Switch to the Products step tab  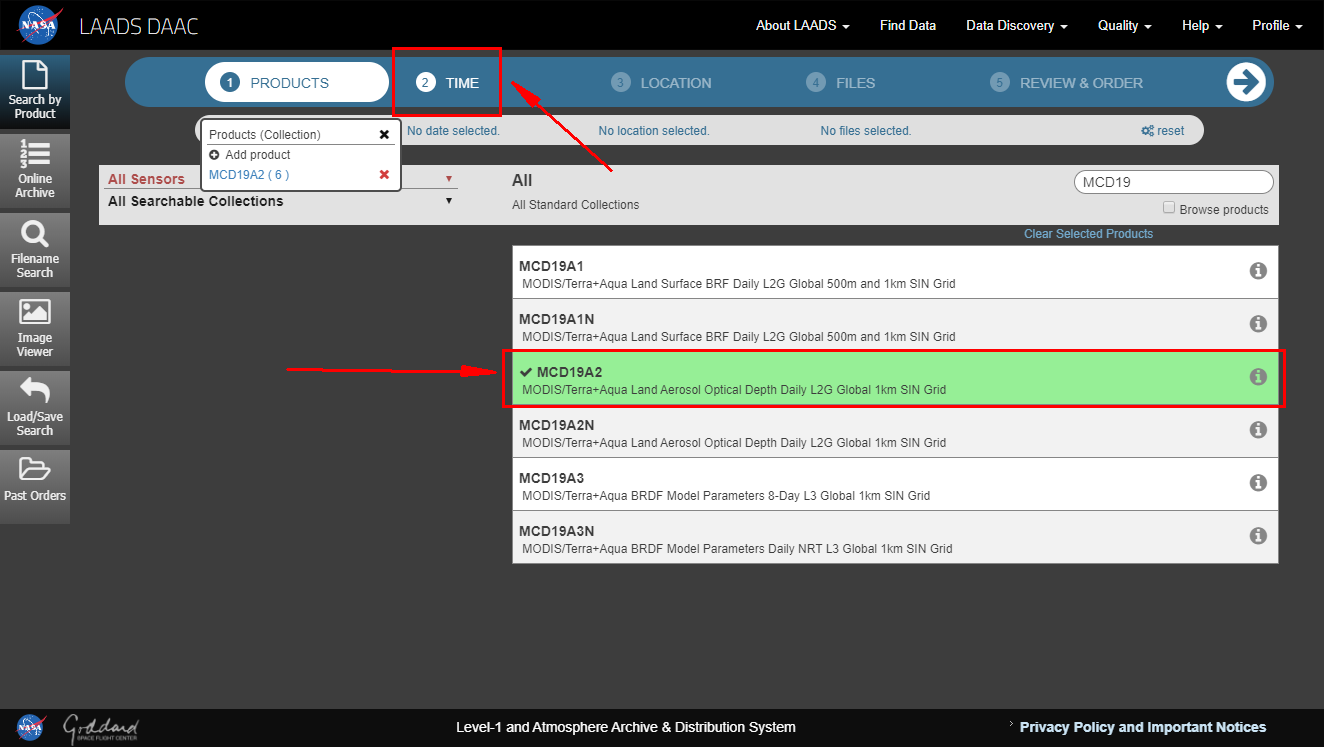click(297, 82)
